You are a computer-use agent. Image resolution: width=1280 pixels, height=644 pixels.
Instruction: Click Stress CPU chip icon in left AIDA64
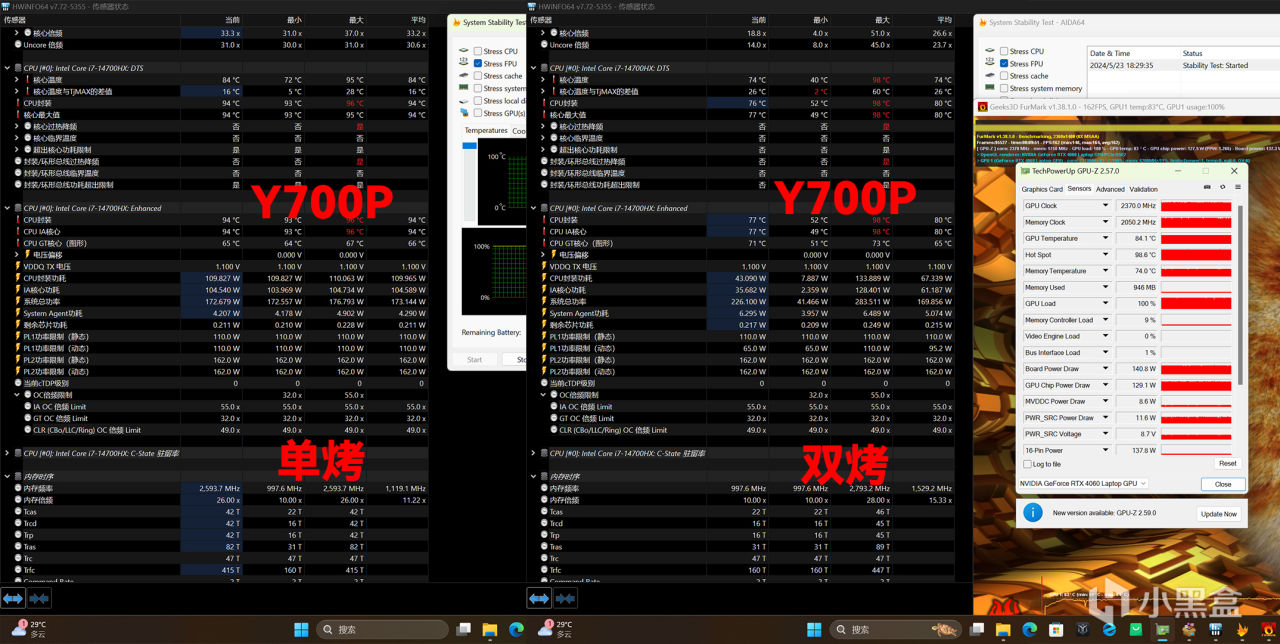462,51
